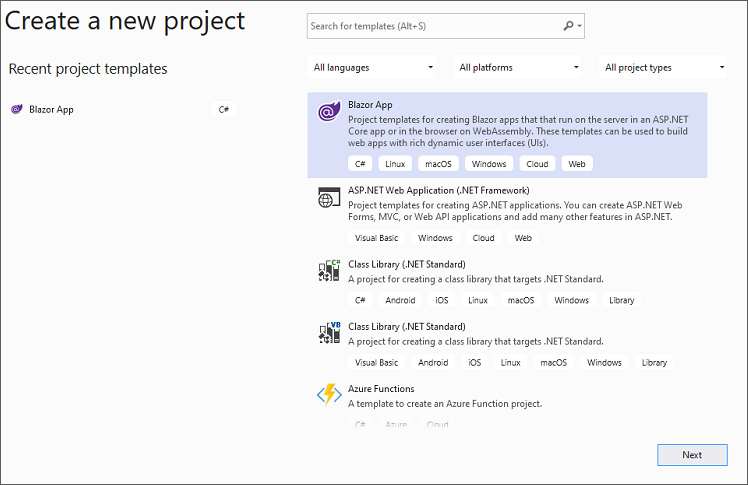
Task: Click the Blazor App template icon
Action: [x=328, y=112]
